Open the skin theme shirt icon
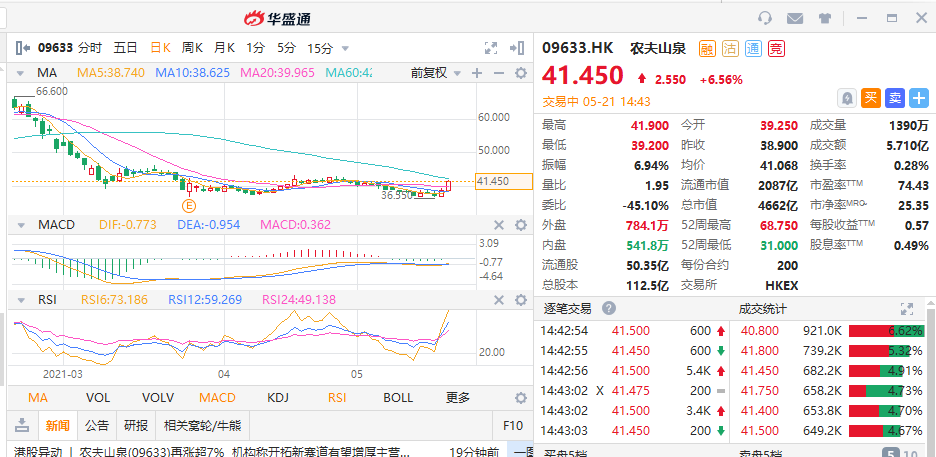The image size is (936, 457). pyautogui.click(x=825, y=18)
